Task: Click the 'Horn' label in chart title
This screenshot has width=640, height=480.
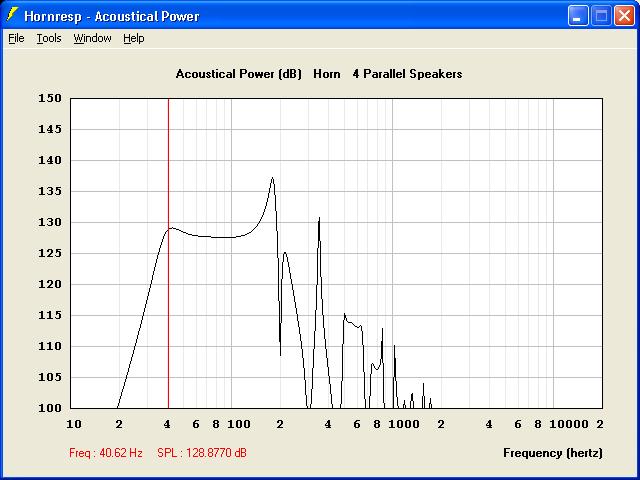Action: [327, 74]
